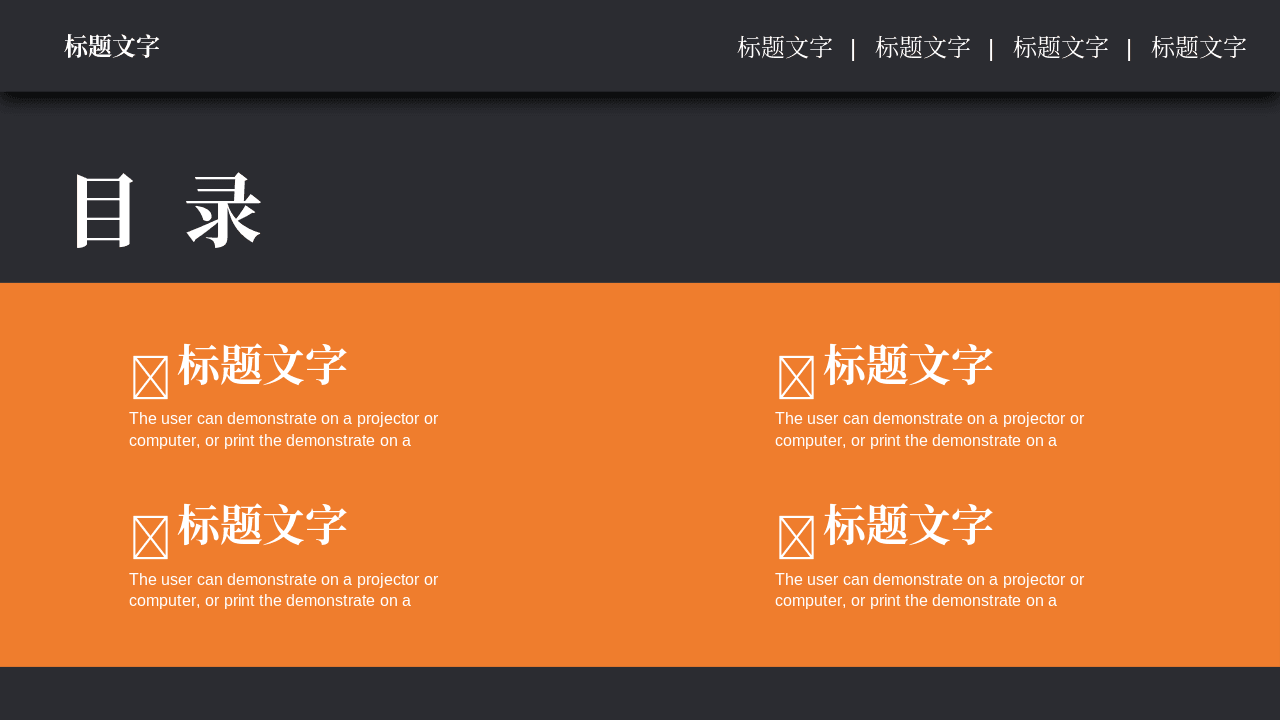Click the lower-left section's description paragraph

pyautogui.click(x=284, y=590)
